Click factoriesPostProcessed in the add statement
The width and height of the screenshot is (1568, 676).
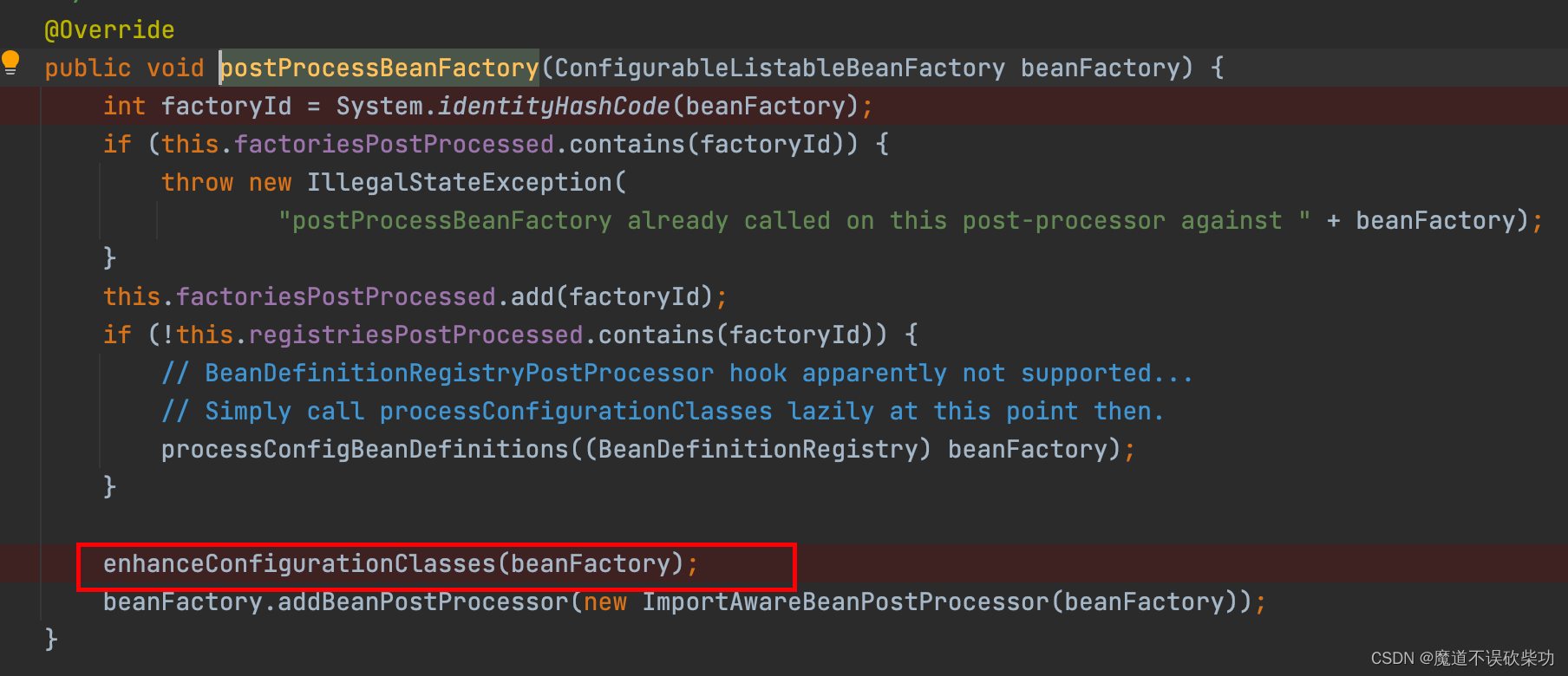tap(336, 297)
